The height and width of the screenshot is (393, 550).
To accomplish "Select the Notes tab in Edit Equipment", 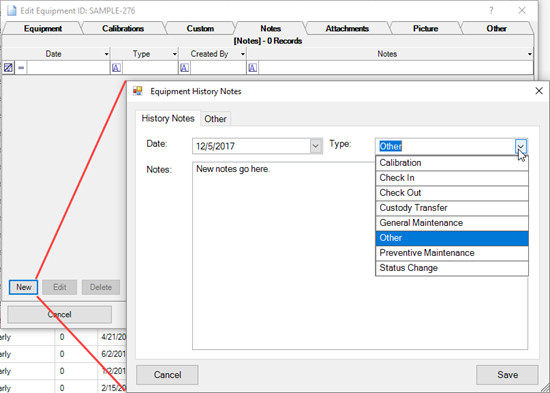I will (270, 28).
